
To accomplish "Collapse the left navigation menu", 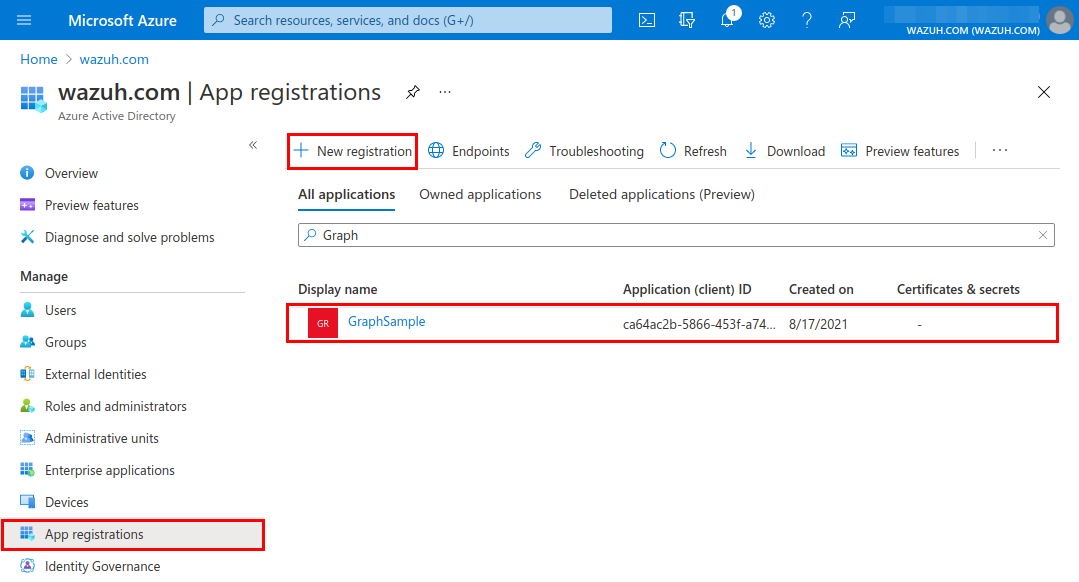I will pyautogui.click(x=253, y=145).
